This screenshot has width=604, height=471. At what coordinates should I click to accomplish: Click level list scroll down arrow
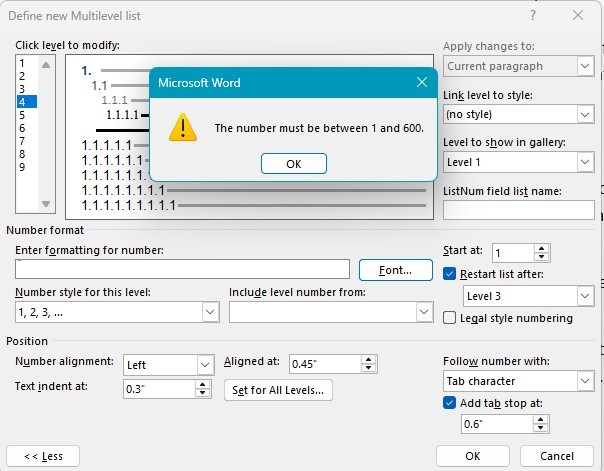[x=46, y=203]
